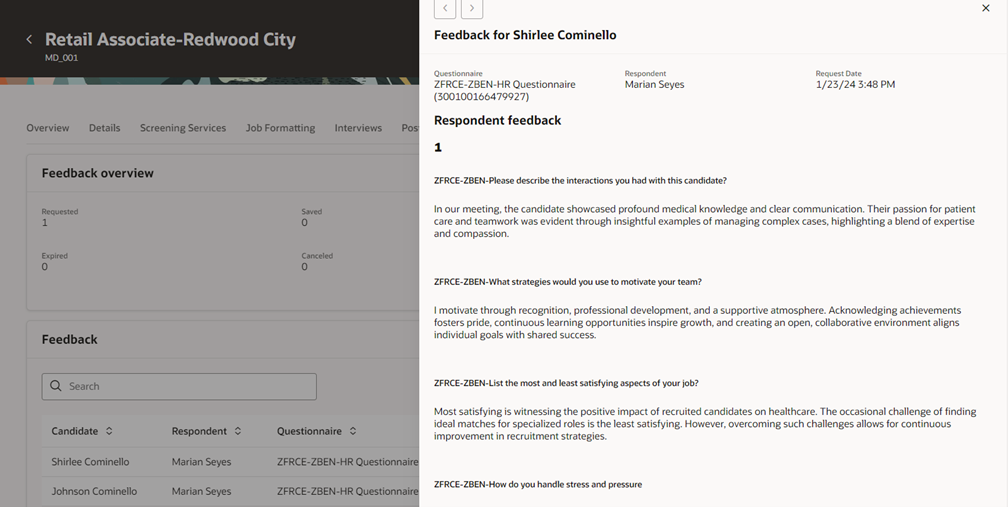Switch to Screening Services tab
The image size is (1008, 507).
(183, 128)
